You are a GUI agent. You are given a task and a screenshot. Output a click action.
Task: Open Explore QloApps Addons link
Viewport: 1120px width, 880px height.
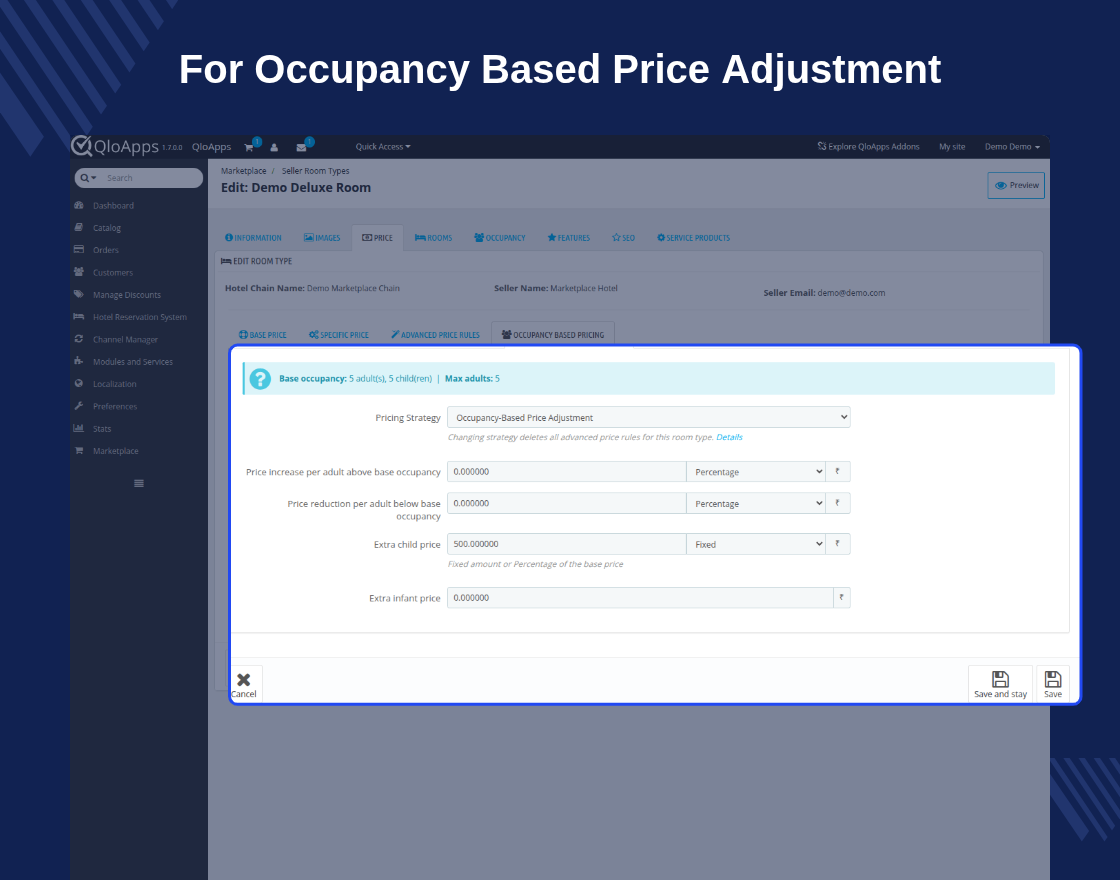869,146
